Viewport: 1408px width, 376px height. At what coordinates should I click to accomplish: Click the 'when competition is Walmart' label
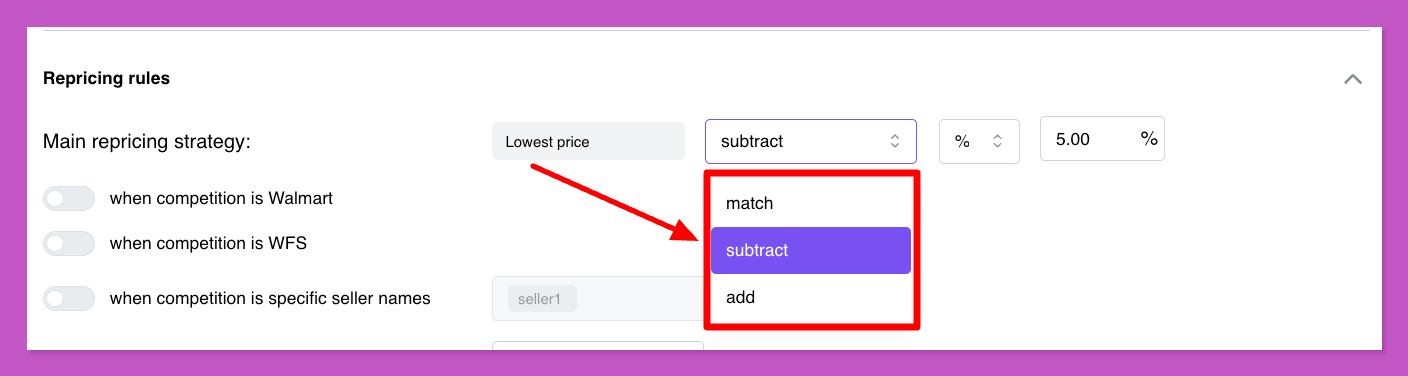(221, 198)
